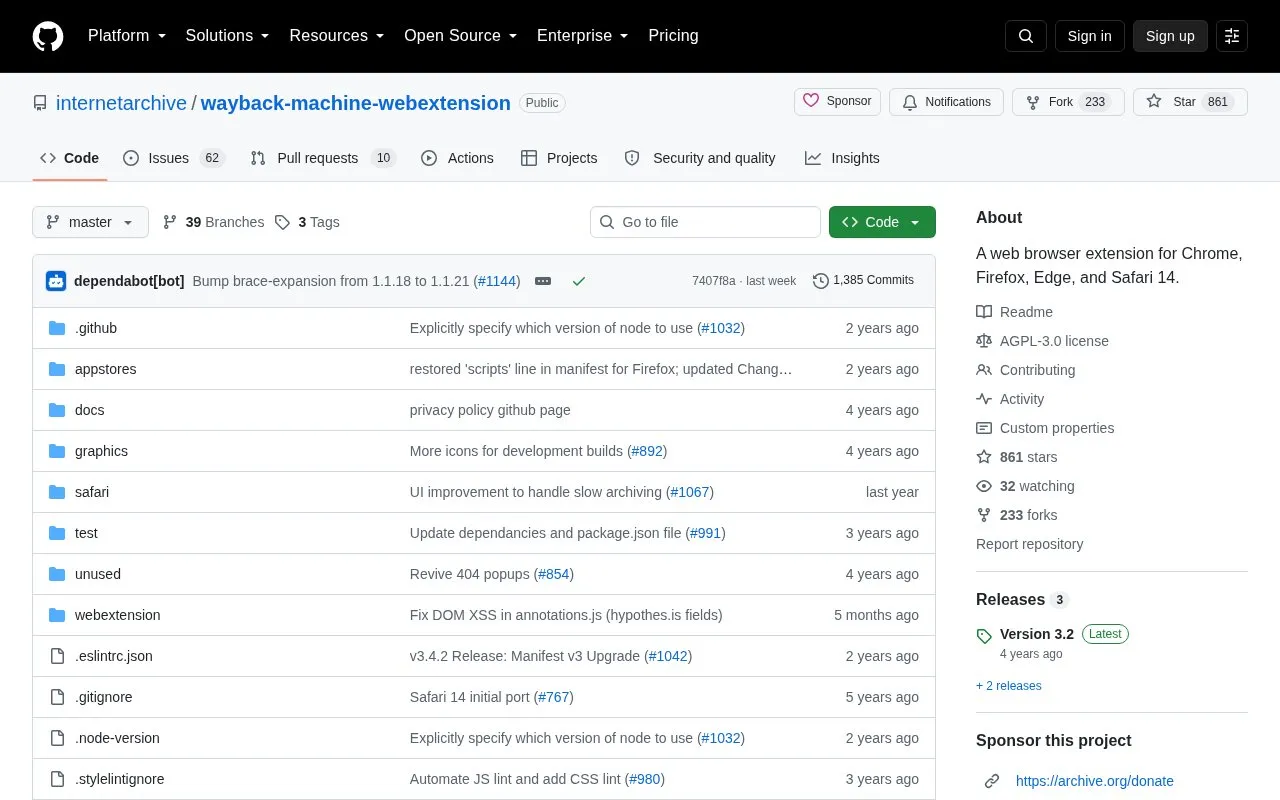Viewport: 1280px width, 800px height.
Task: Open the internetarchive owner link
Action: (x=121, y=103)
